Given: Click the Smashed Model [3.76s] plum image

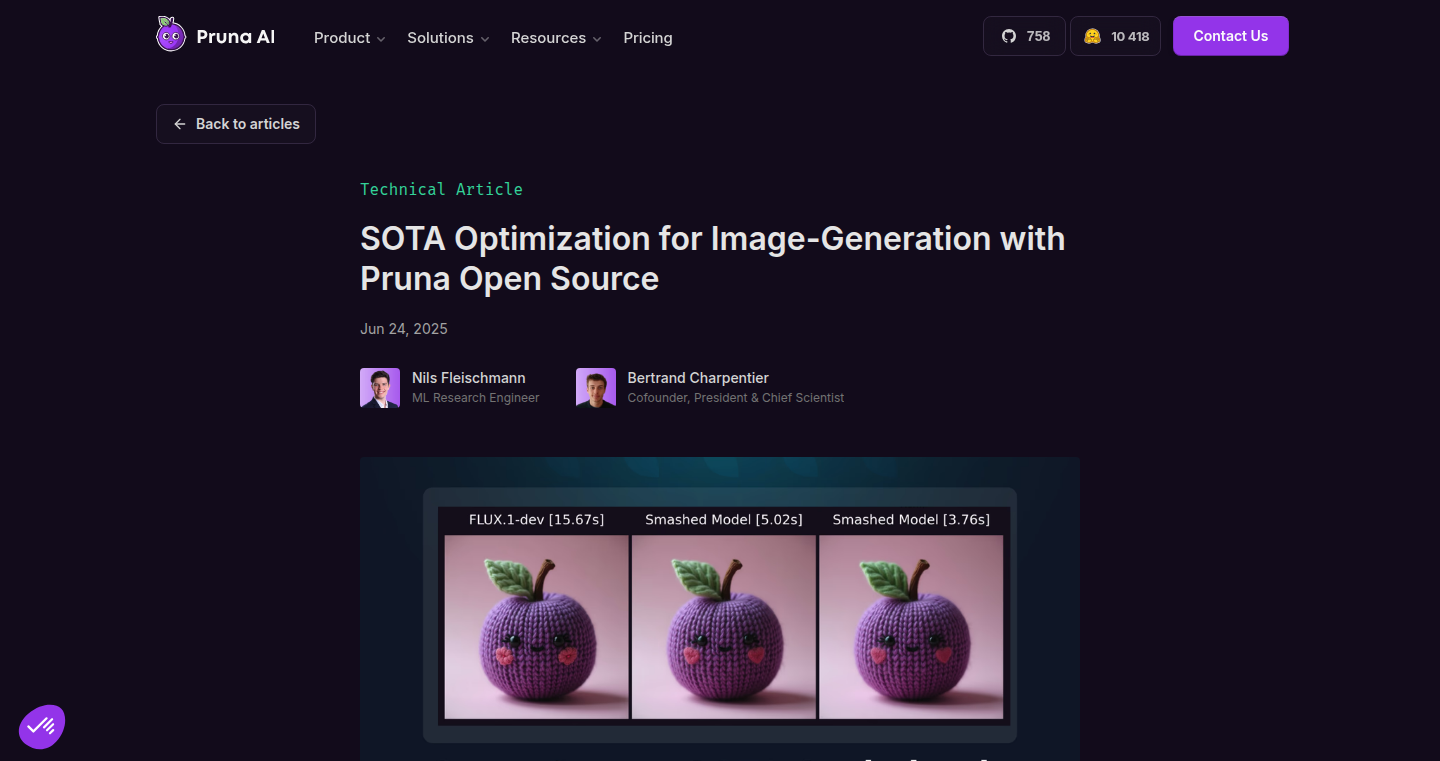Looking at the screenshot, I should [911, 627].
